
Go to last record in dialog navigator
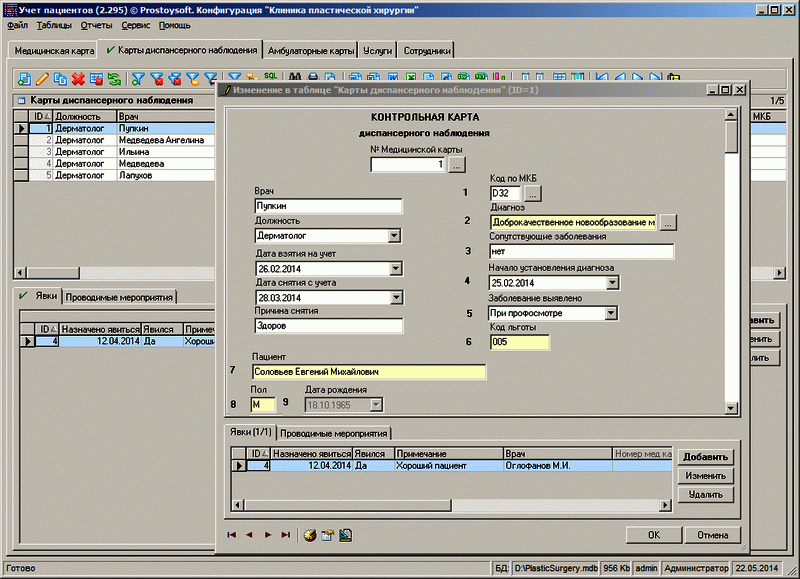coord(286,535)
